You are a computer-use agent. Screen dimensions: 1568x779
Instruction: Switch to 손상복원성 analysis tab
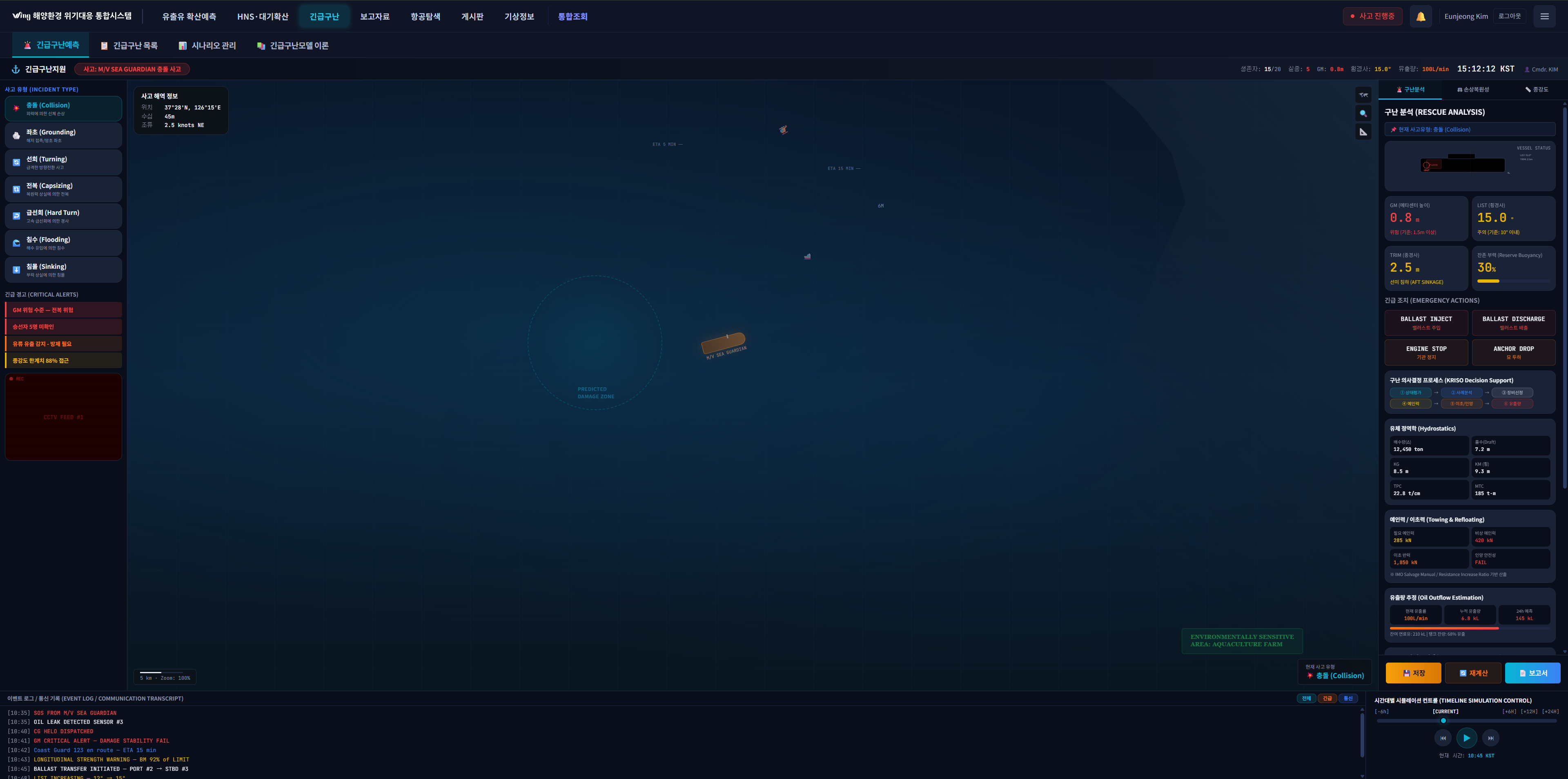[x=1472, y=89]
